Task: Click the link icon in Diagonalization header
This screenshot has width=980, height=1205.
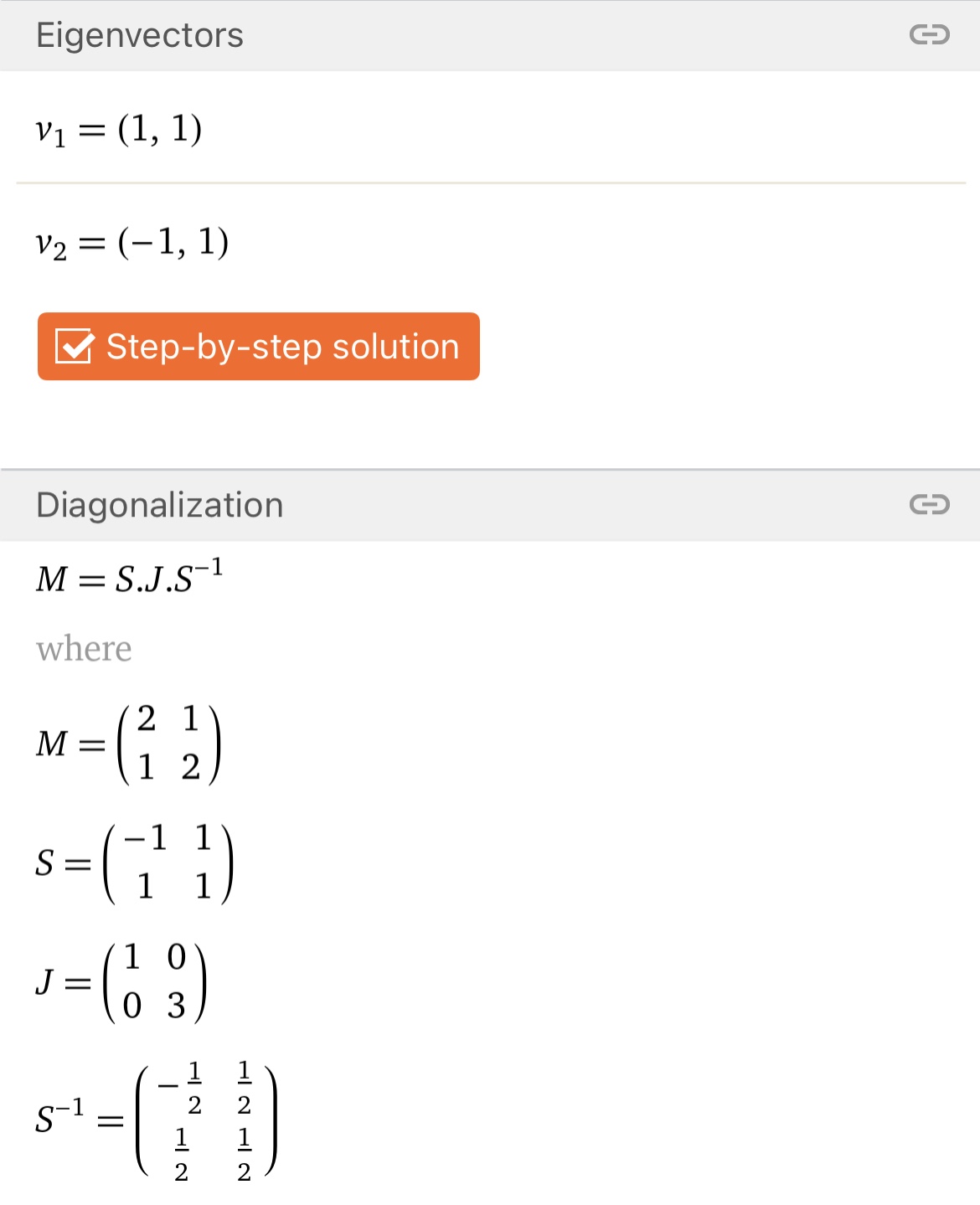Action: pyautogui.click(x=929, y=504)
